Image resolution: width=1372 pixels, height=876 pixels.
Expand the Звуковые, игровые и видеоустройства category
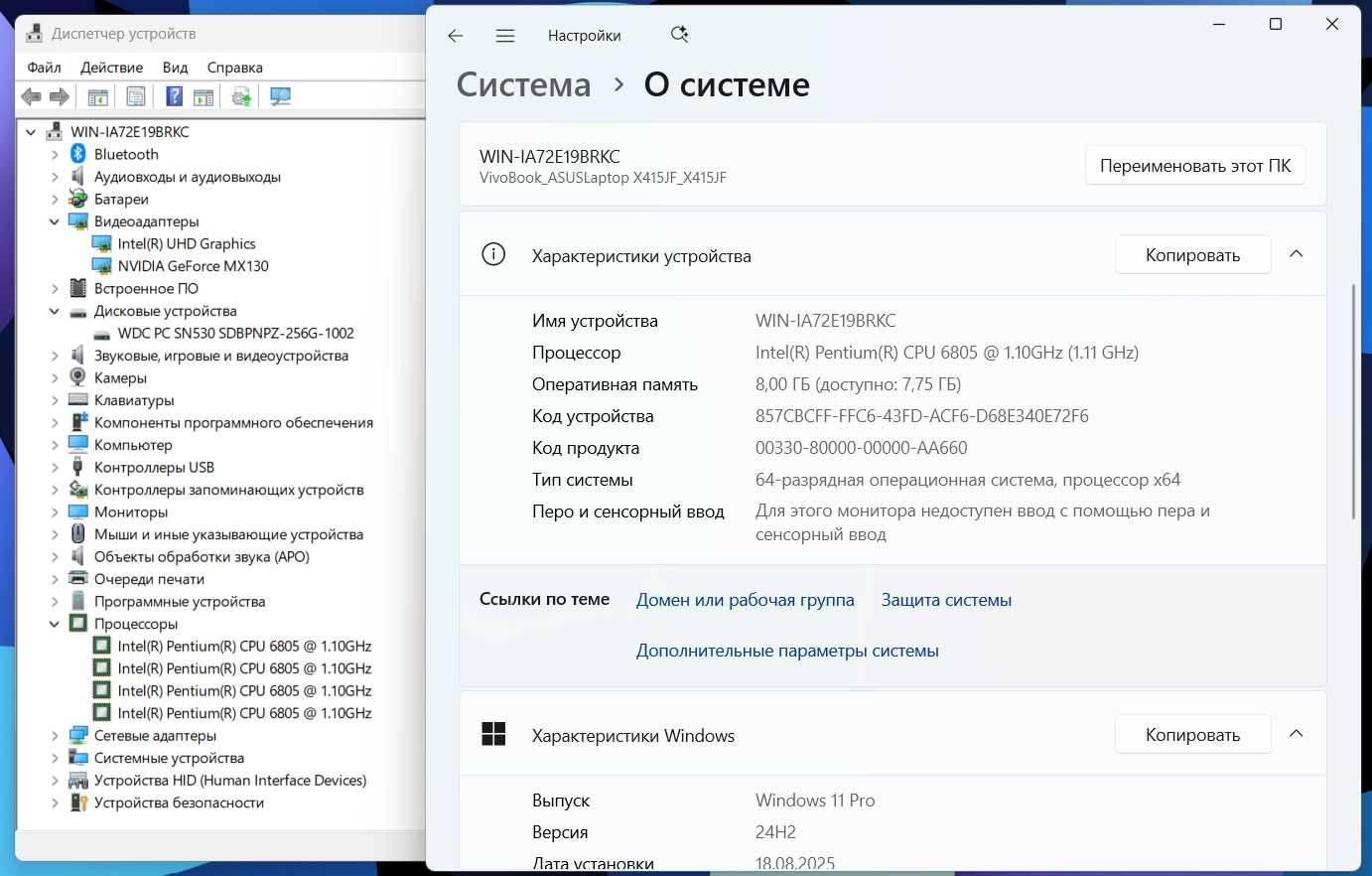coord(55,356)
